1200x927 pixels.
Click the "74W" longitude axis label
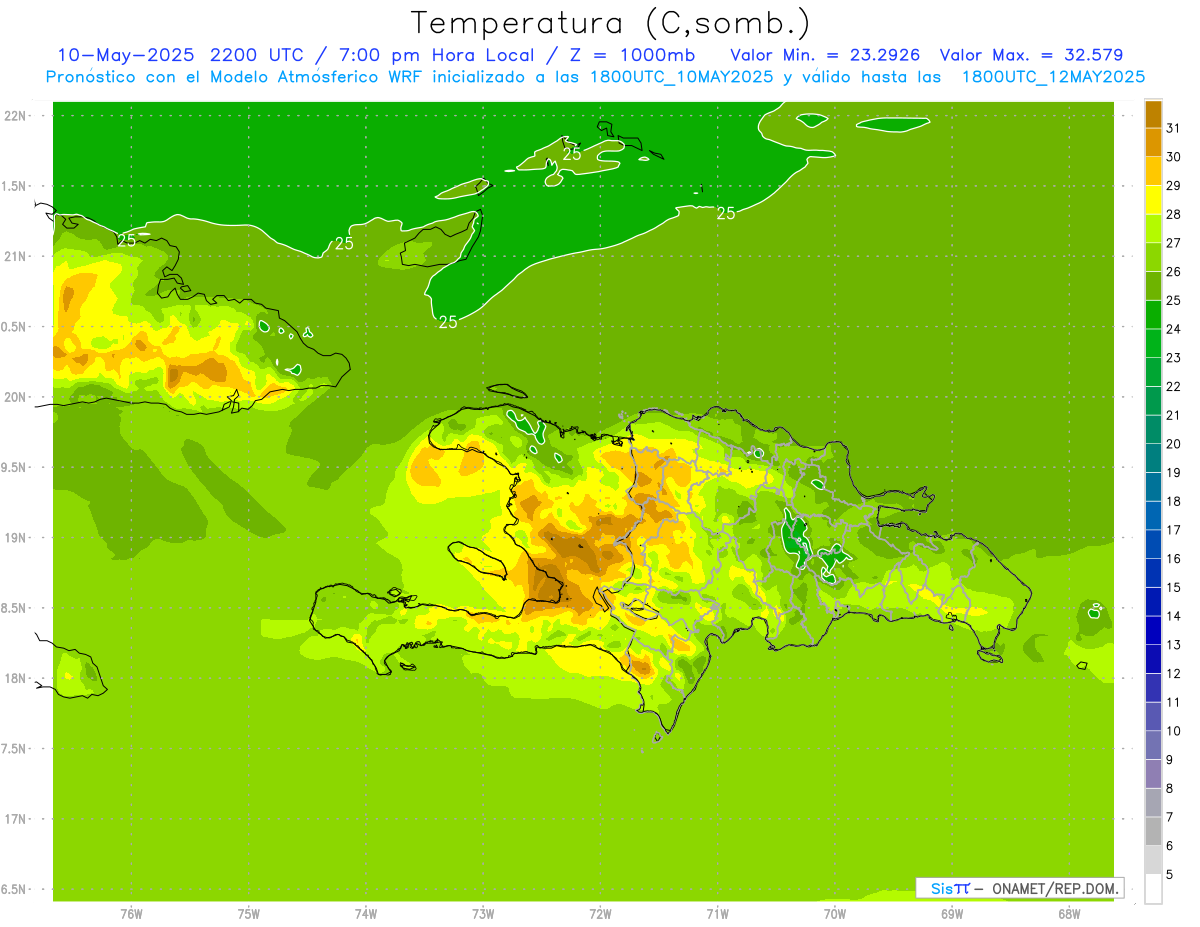point(366,913)
